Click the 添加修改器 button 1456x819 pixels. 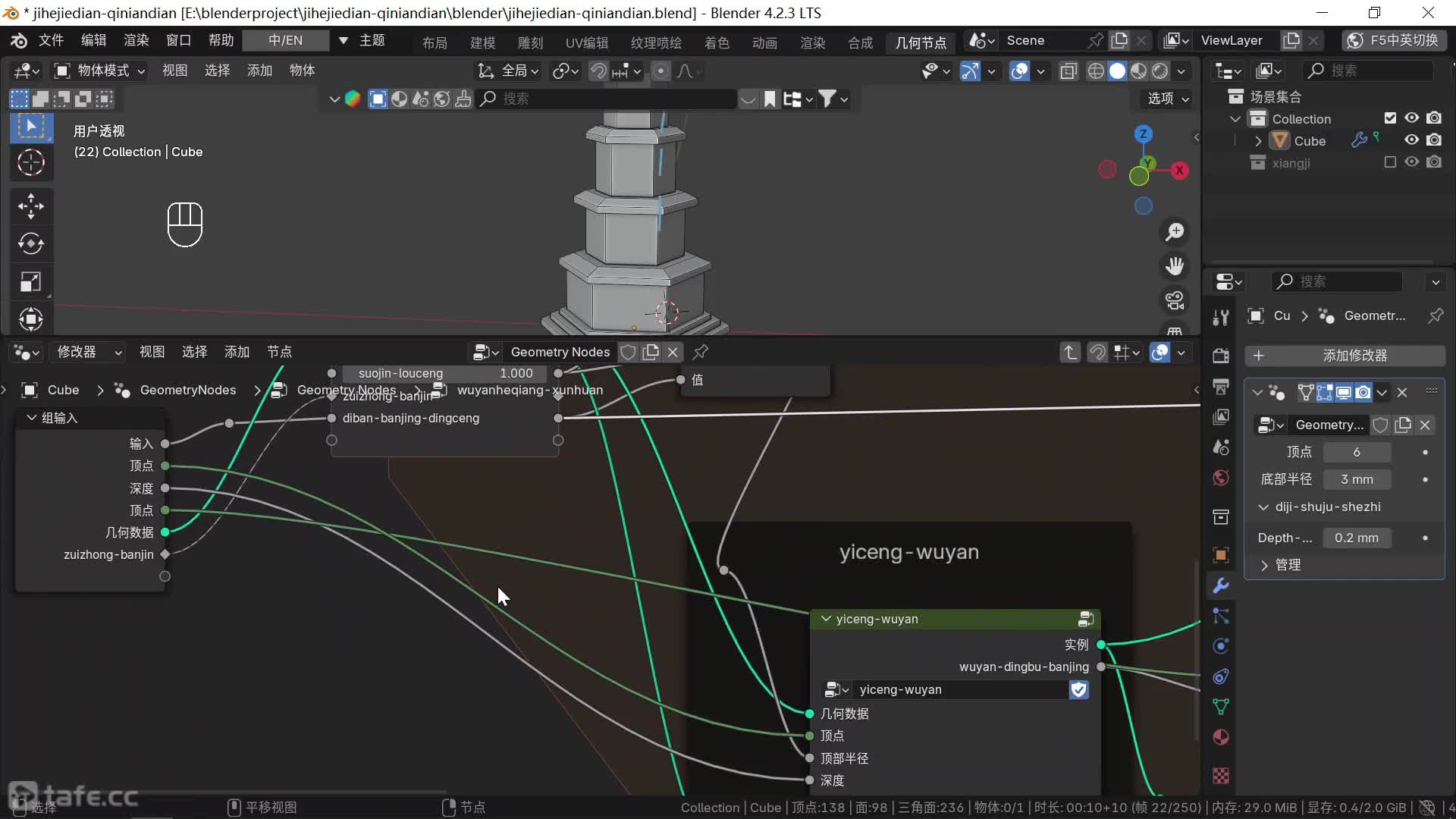pyautogui.click(x=1345, y=356)
